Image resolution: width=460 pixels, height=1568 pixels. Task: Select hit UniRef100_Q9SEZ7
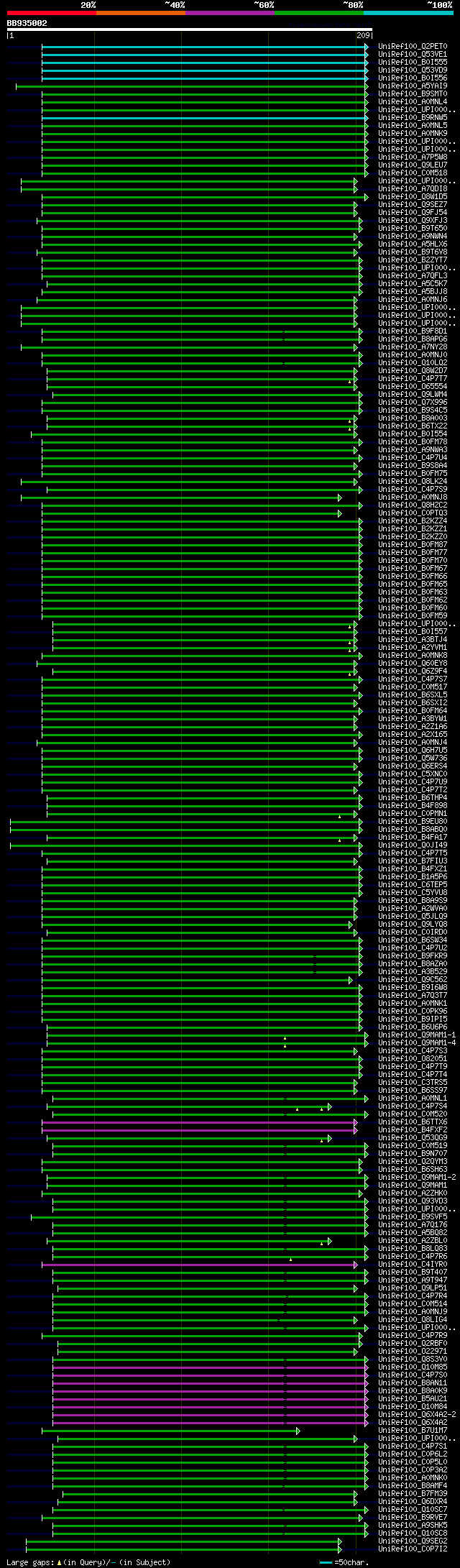413,205
